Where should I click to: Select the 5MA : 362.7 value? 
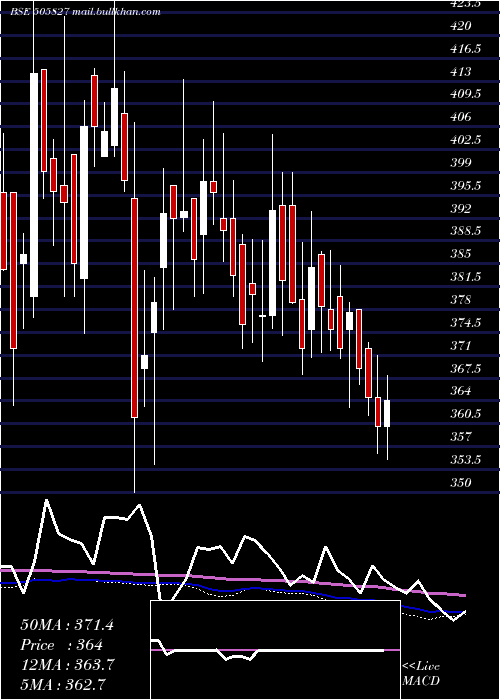click(x=62, y=684)
